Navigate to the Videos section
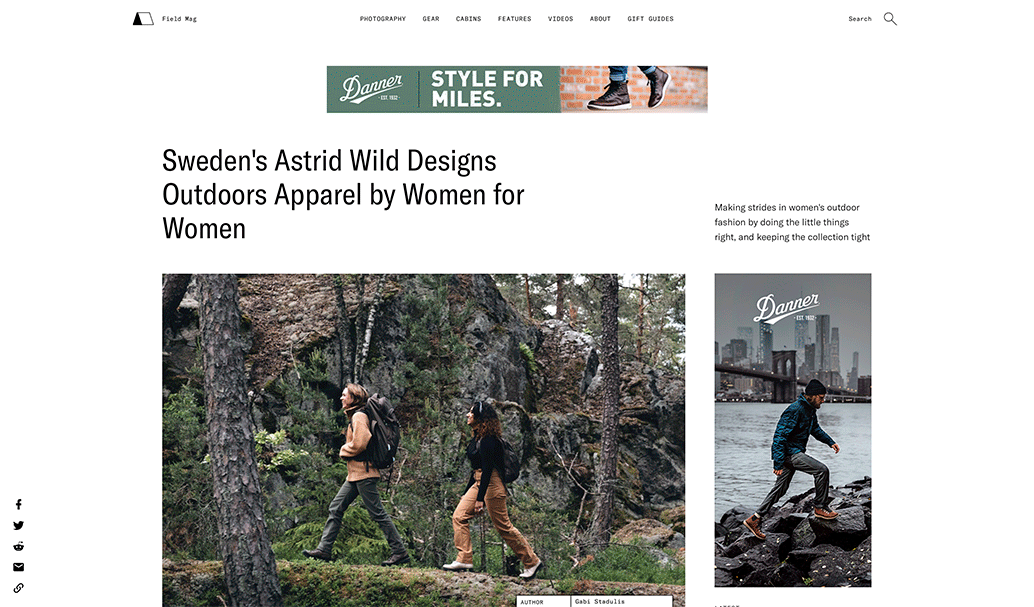 [561, 18]
